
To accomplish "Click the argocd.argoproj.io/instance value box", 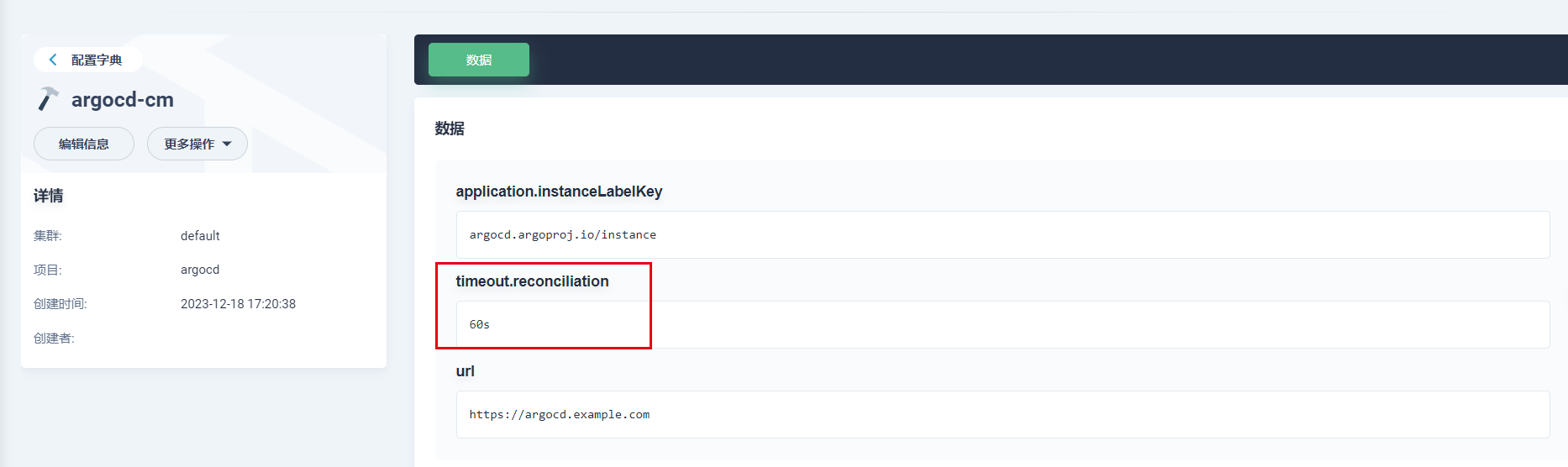I will (1002, 234).
